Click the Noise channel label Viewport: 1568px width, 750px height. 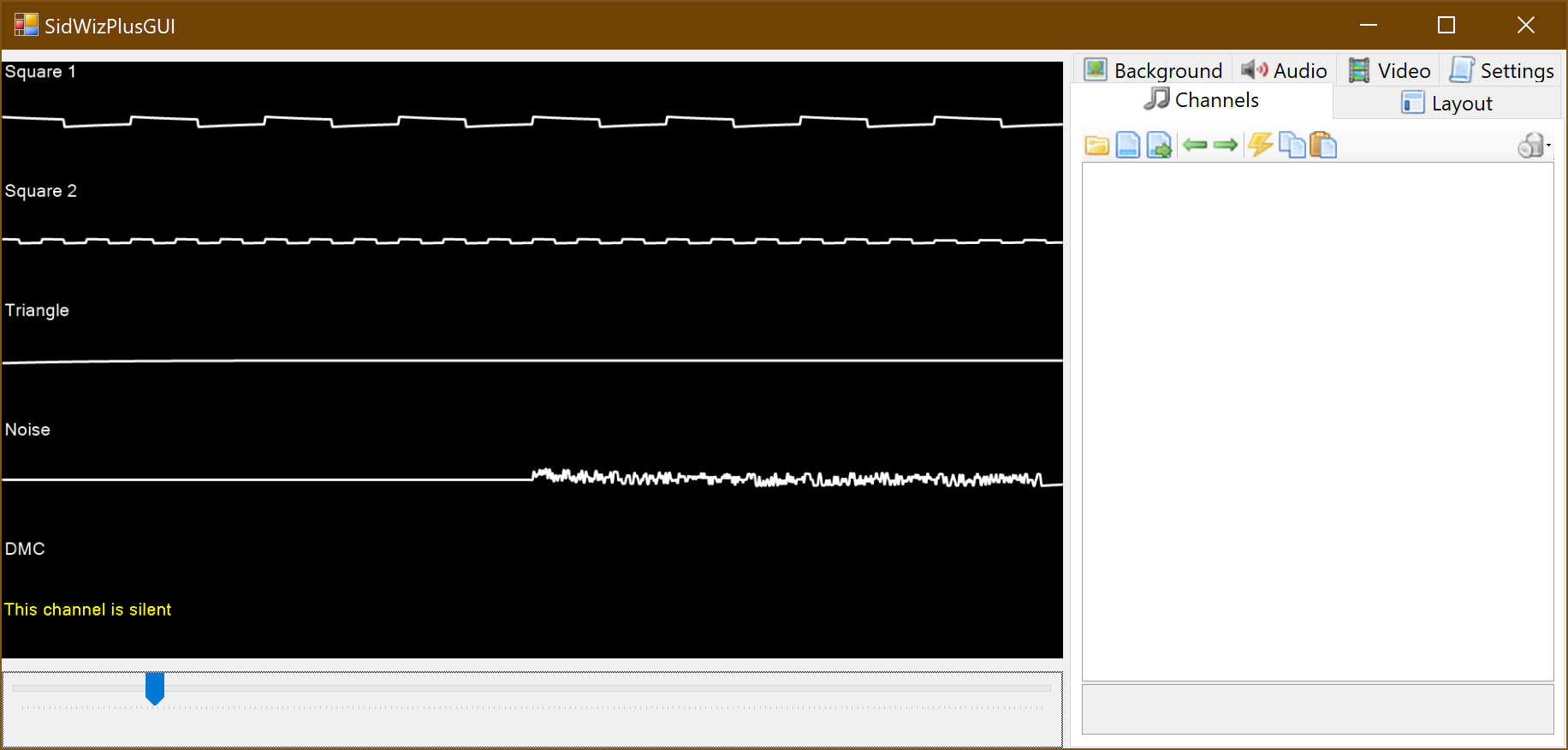point(27,430)
